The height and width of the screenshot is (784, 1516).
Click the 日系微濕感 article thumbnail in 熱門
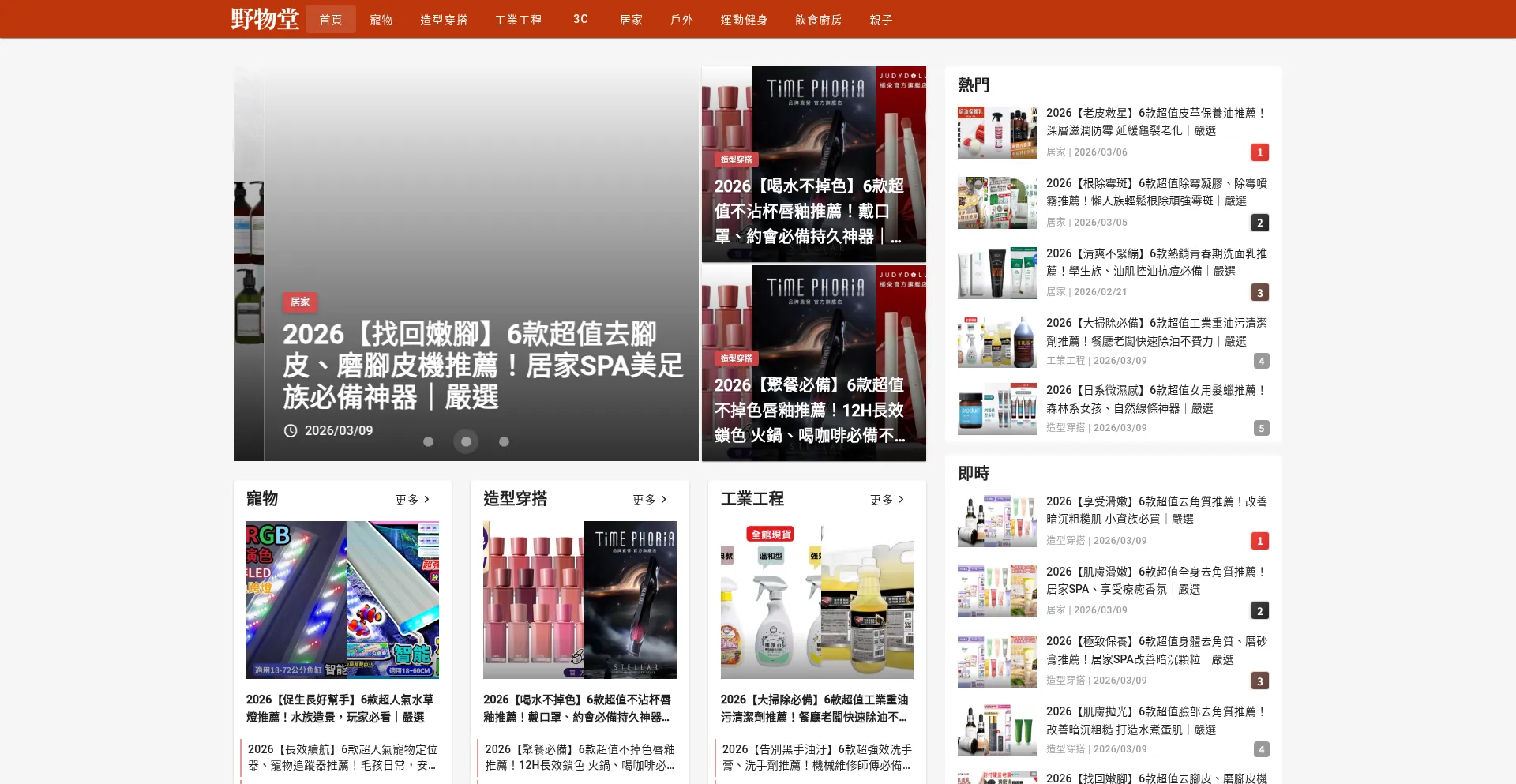tap(997, 409)
